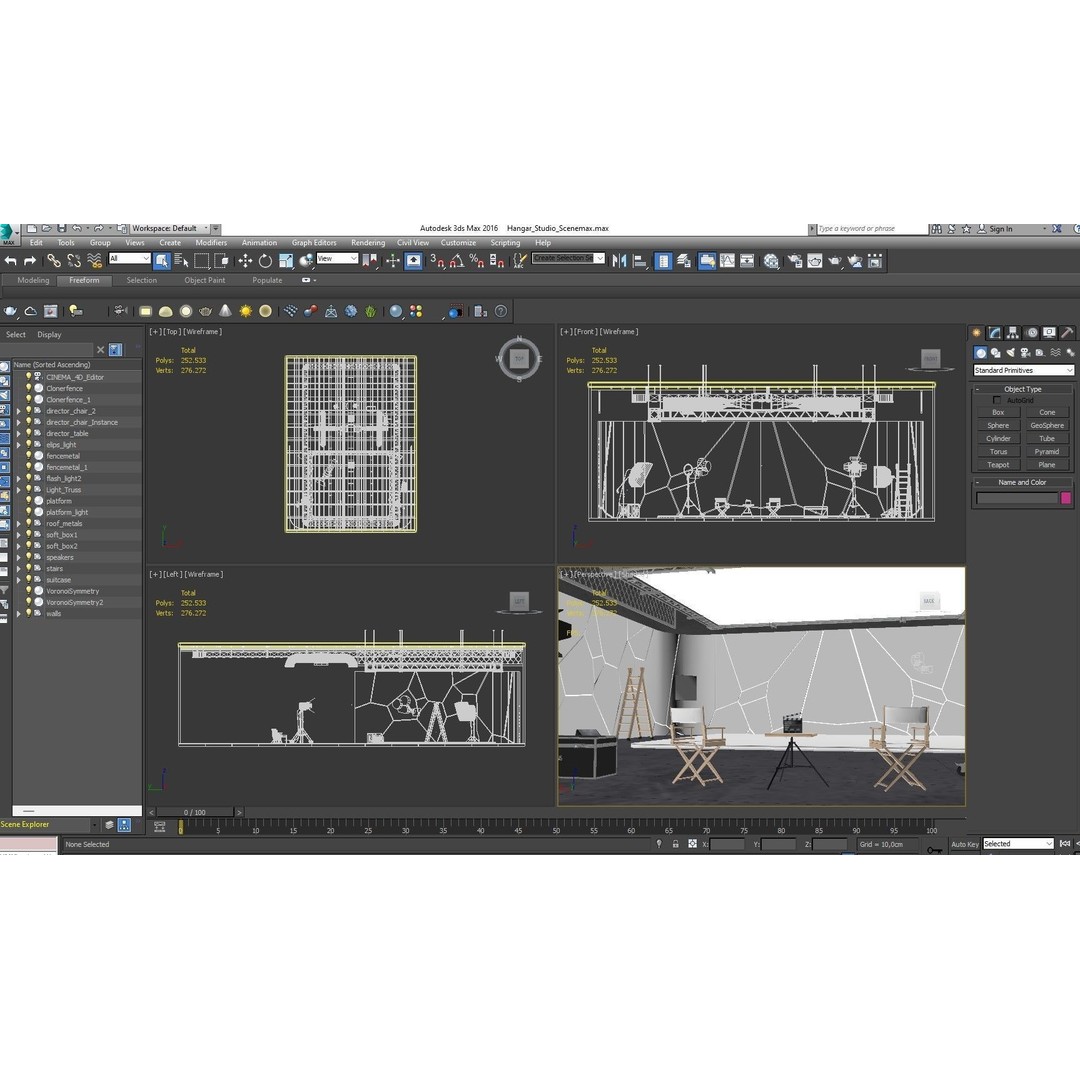Activate the Unlink Selection tool
This screenshot has width=1080, height=1080.
[74, 261]
